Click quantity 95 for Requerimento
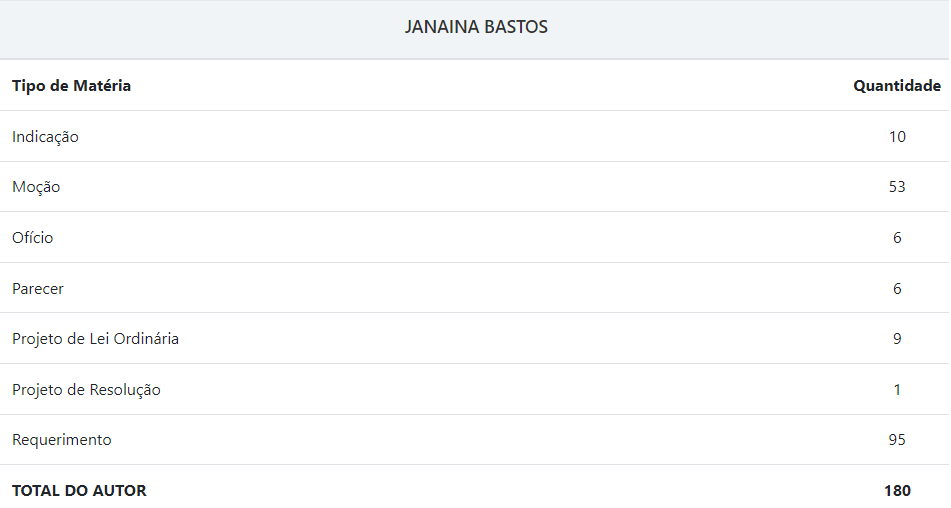This screenshot has width=951, height=508. (896, 440)
